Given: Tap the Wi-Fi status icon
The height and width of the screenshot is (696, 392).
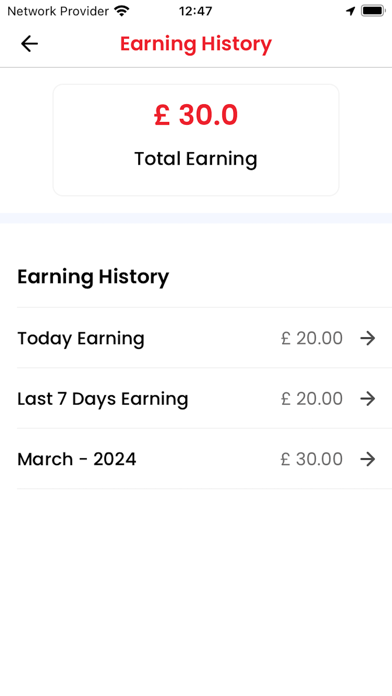Looking at the screenshot, I should click(121, 11).
